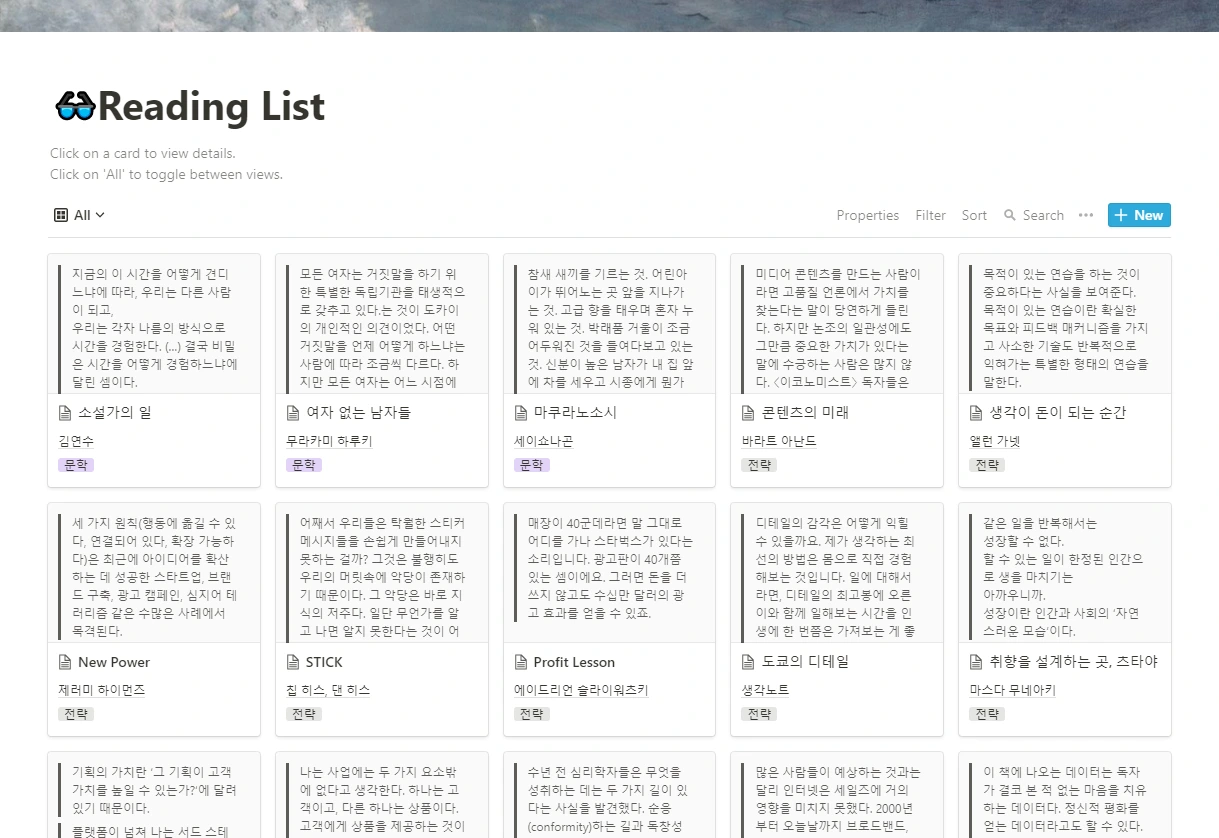Click author name 에이드리언 슬라이워츠키
This screenshot has height=838, width=1219.
tap(582, 690)
